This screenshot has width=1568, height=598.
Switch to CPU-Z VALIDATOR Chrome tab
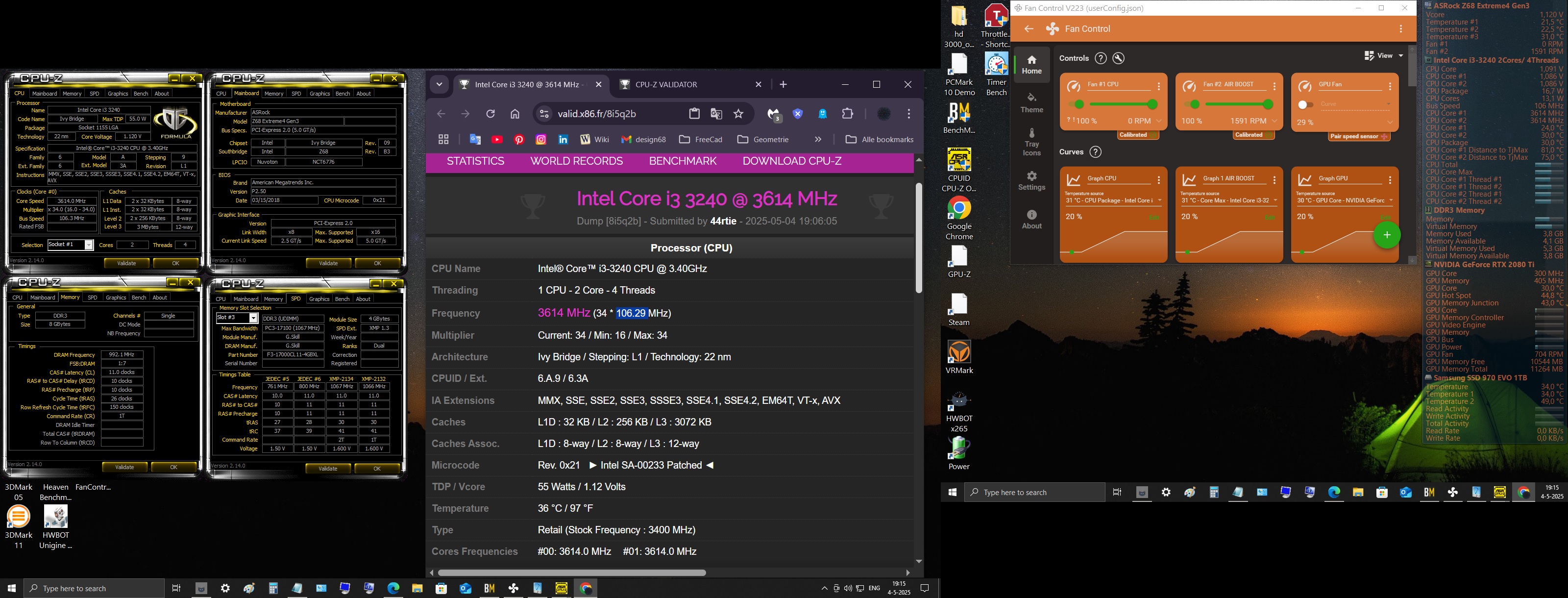pos(691,85)
